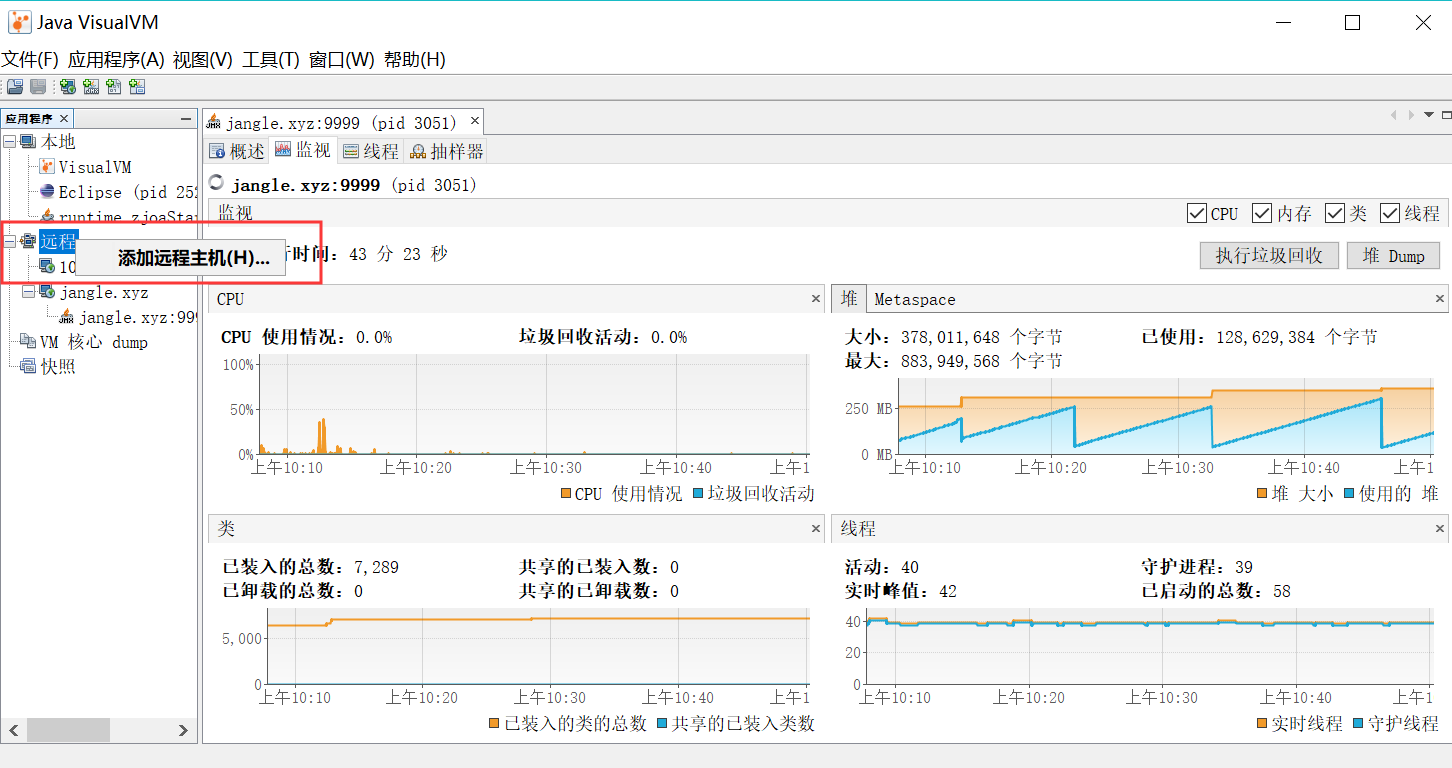Click the applications panel horizontal scrollbar thumb
1452x768 pixels.
tap(67, 731)
